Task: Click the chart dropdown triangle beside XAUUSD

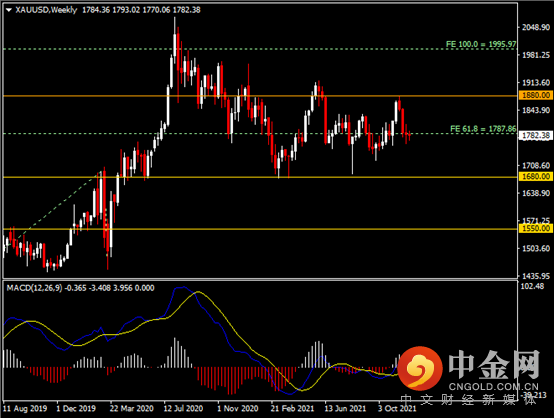Action: [x=9, y=10]
